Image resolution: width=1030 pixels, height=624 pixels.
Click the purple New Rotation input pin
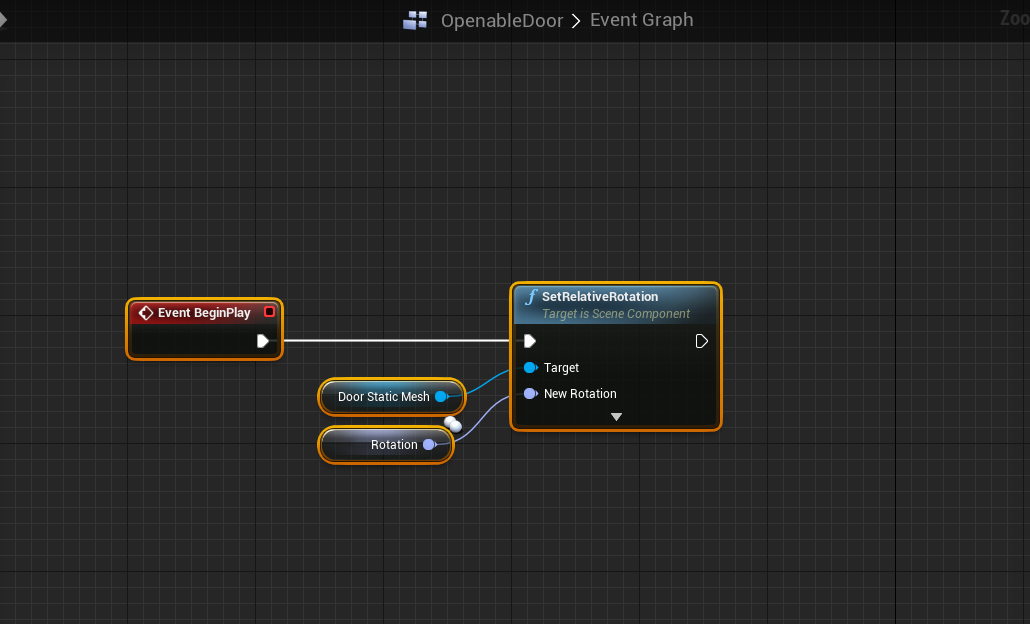click(x=530, y=394)
